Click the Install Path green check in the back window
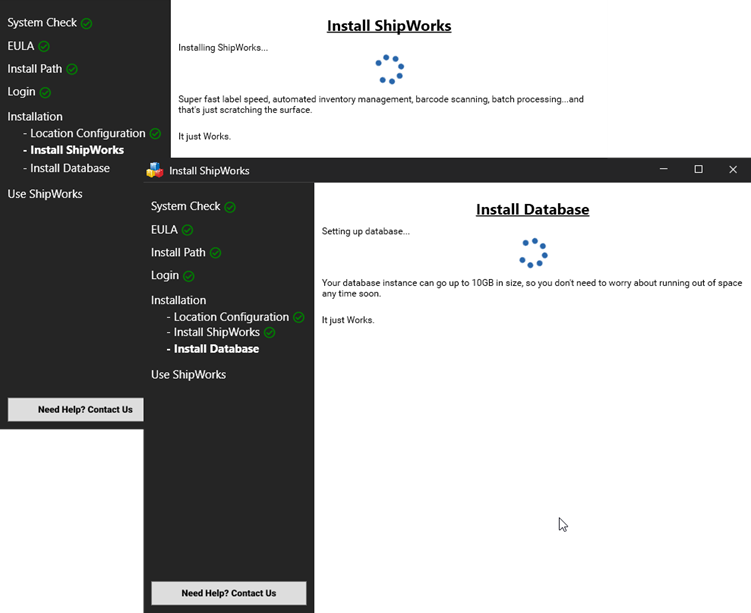The image size is (751, 613). [72, 69]
